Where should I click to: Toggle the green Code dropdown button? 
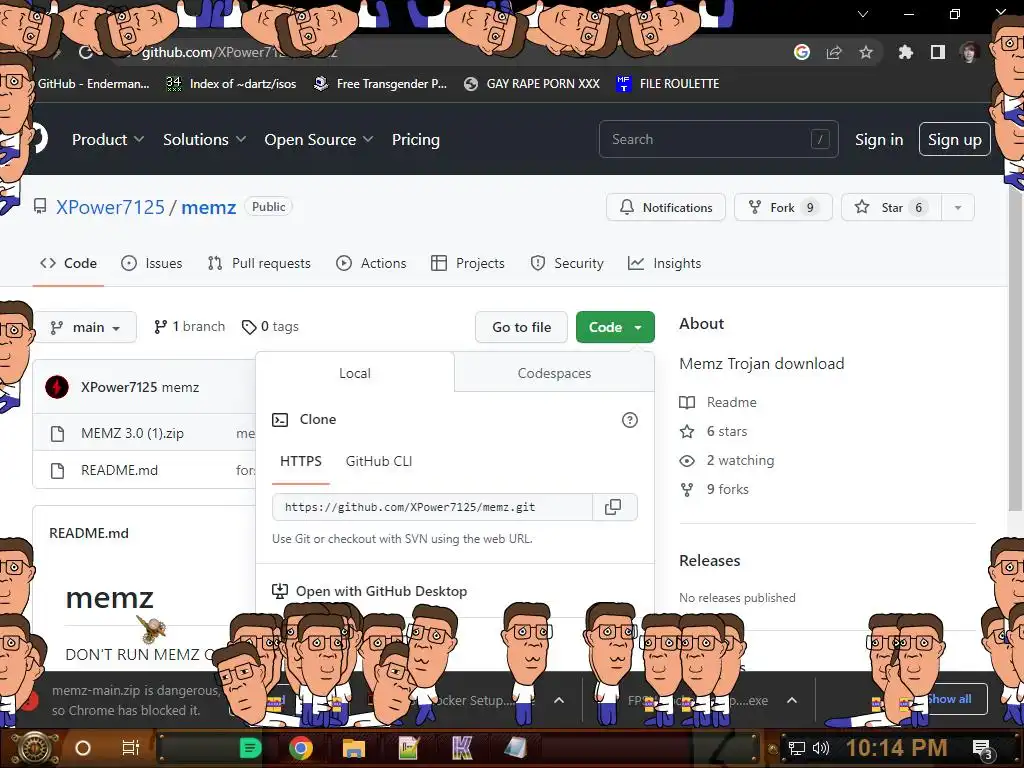point(615,327)
